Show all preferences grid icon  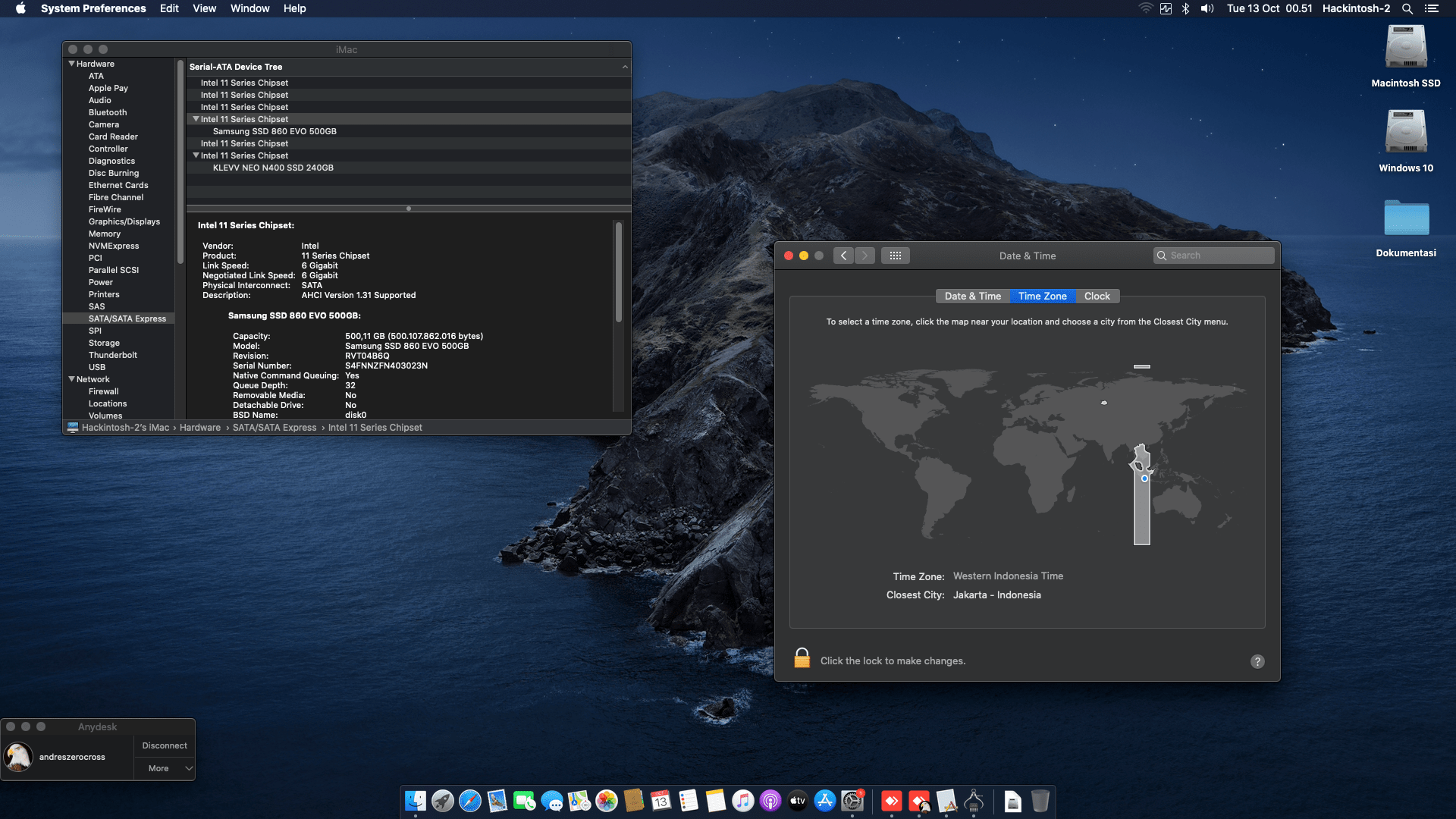pyautogui.click(x=896, y=256)
